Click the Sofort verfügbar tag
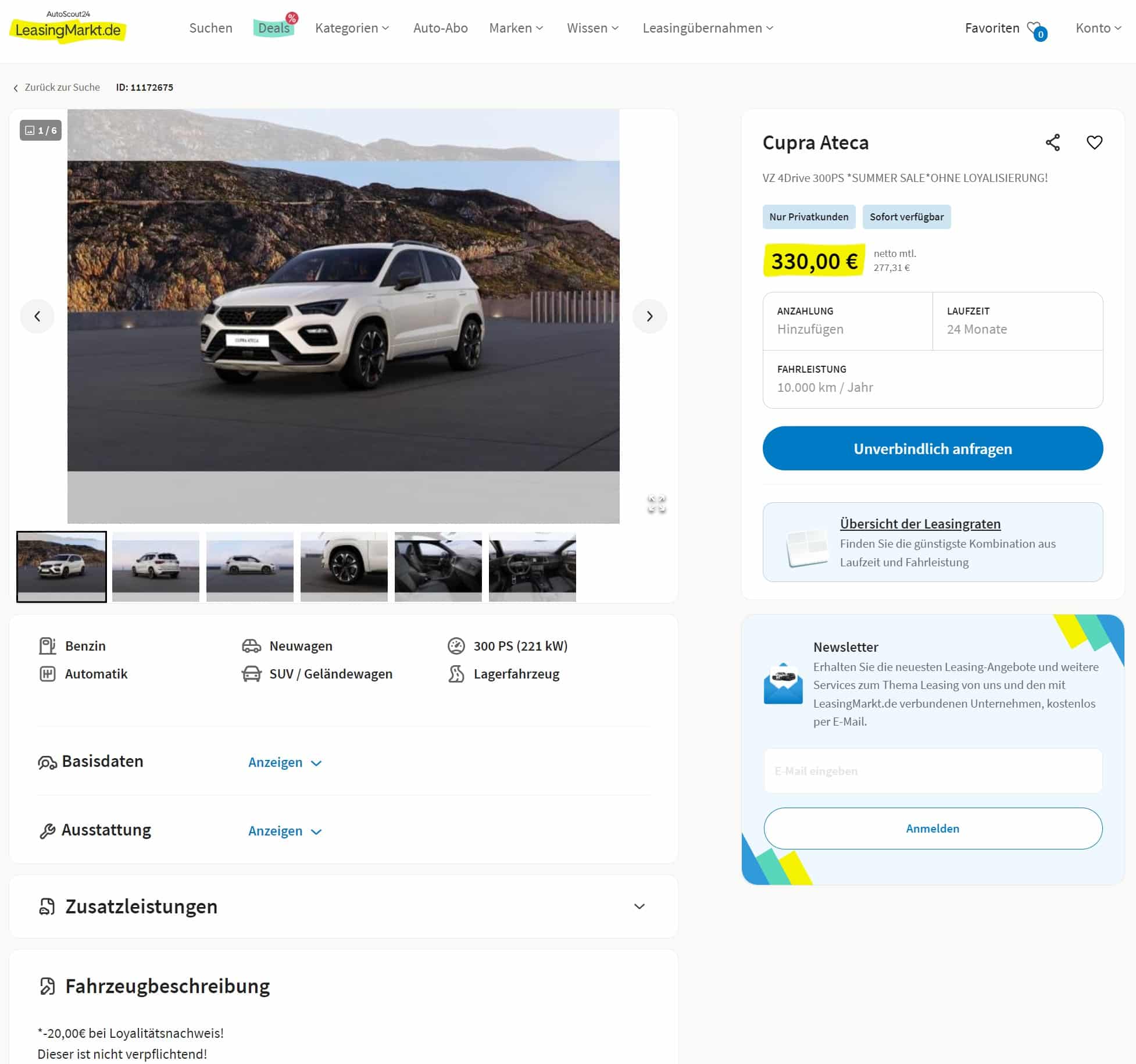Viewport: 1136px width, 1064px height. coord(906,217)
